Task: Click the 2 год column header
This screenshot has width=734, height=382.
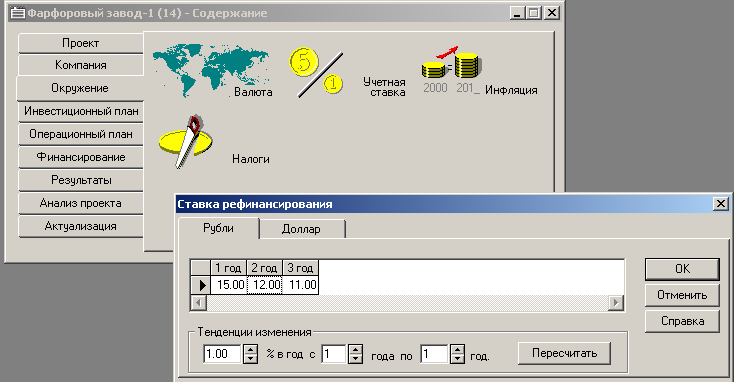Action: pos(264,268)
